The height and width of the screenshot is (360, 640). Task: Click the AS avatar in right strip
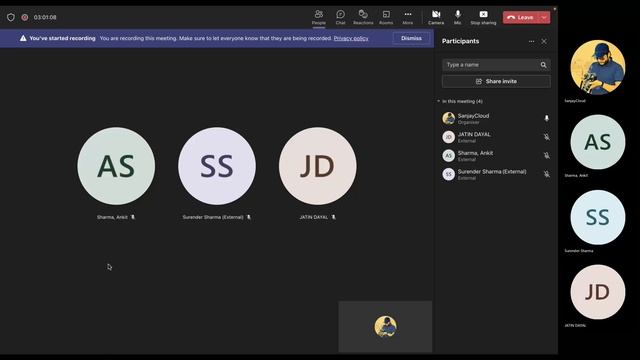point(598,142)
